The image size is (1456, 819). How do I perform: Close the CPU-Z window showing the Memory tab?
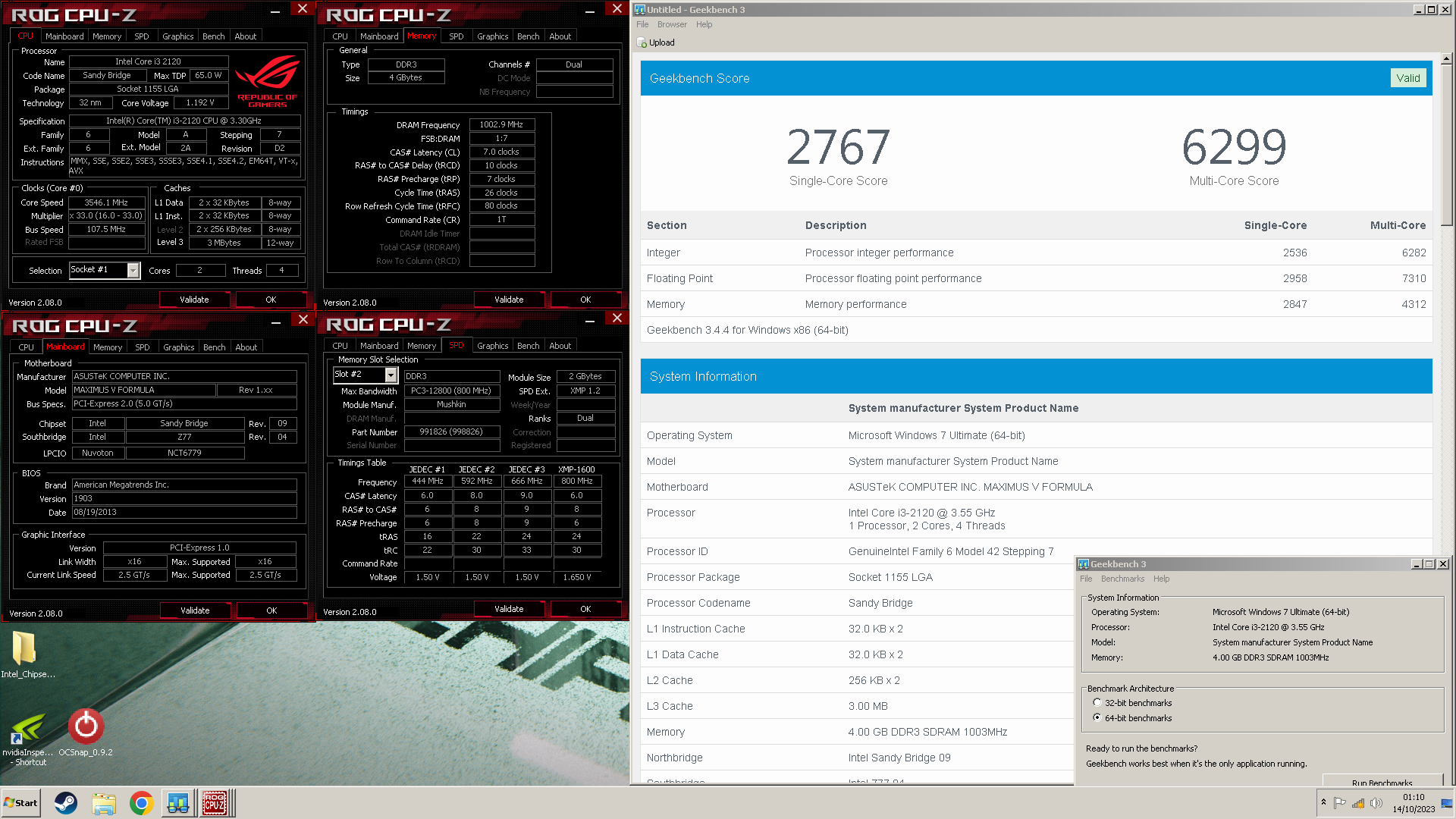tap(617, 8)
